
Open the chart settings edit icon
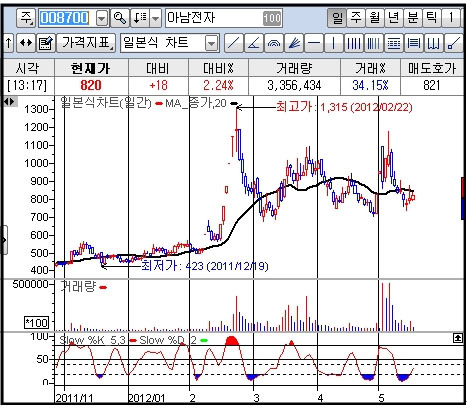(x=46, y=43)
